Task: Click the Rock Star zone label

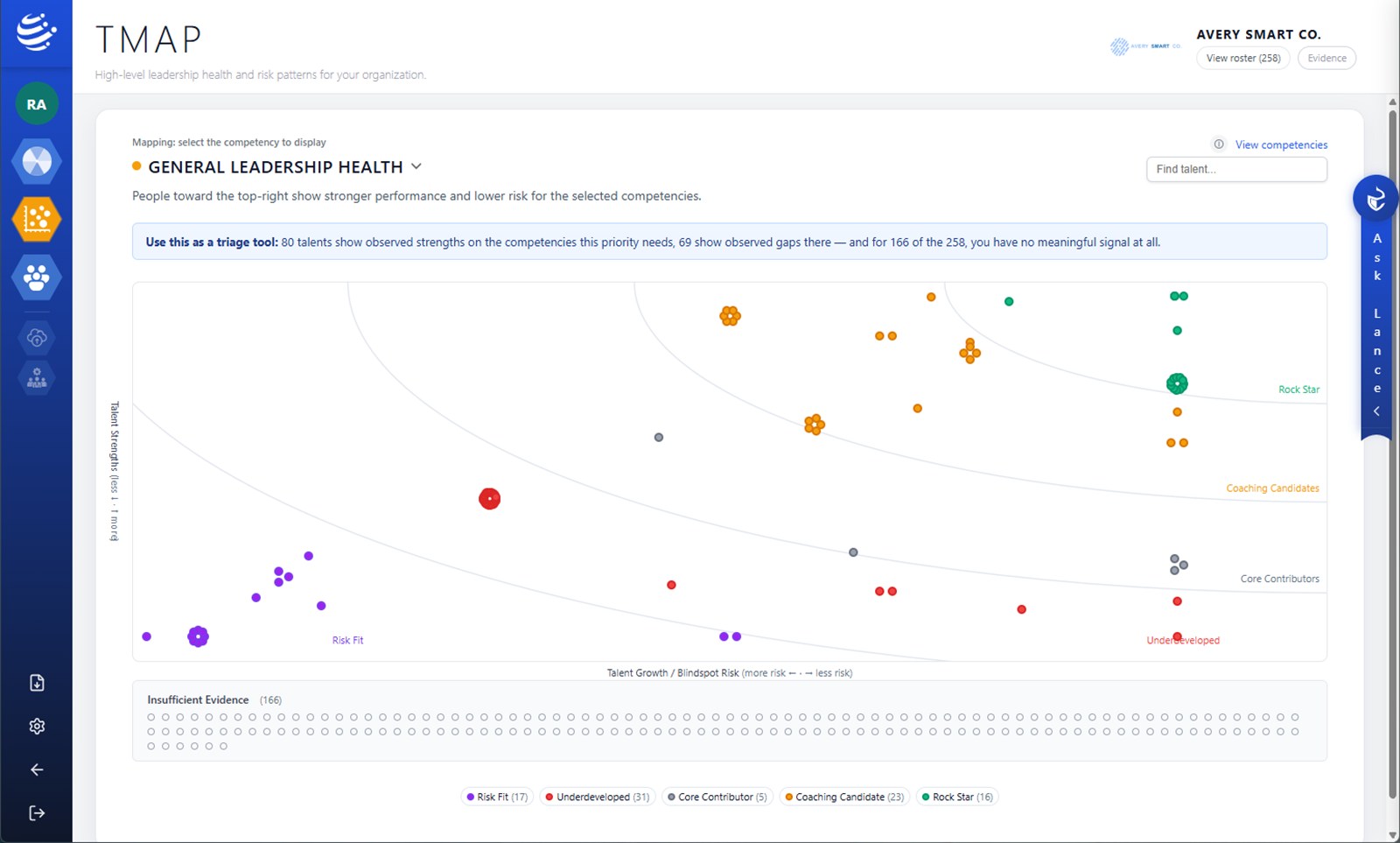Action: click(1298, 390)
